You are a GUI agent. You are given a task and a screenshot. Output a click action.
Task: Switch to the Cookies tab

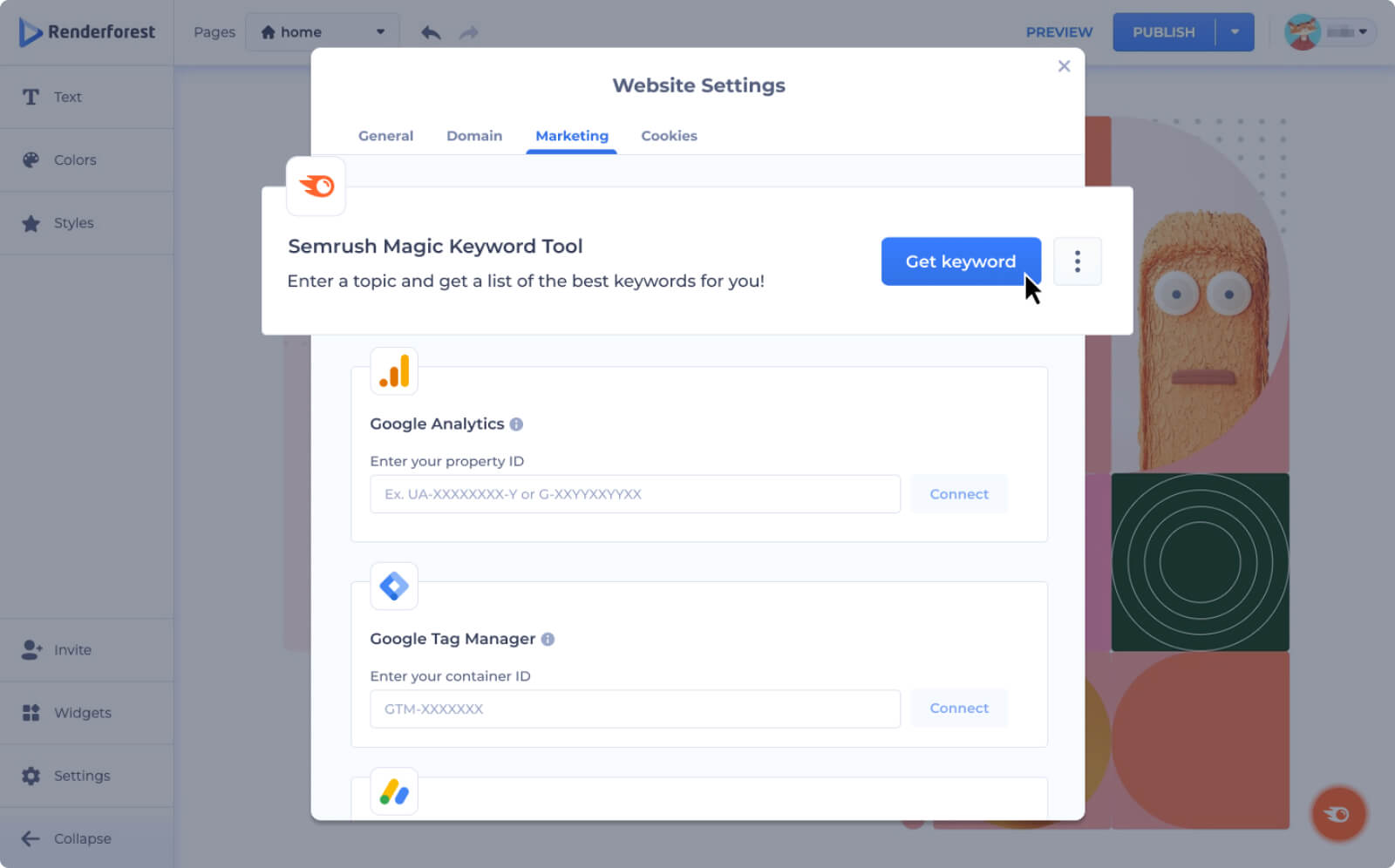tap(669, 136)
